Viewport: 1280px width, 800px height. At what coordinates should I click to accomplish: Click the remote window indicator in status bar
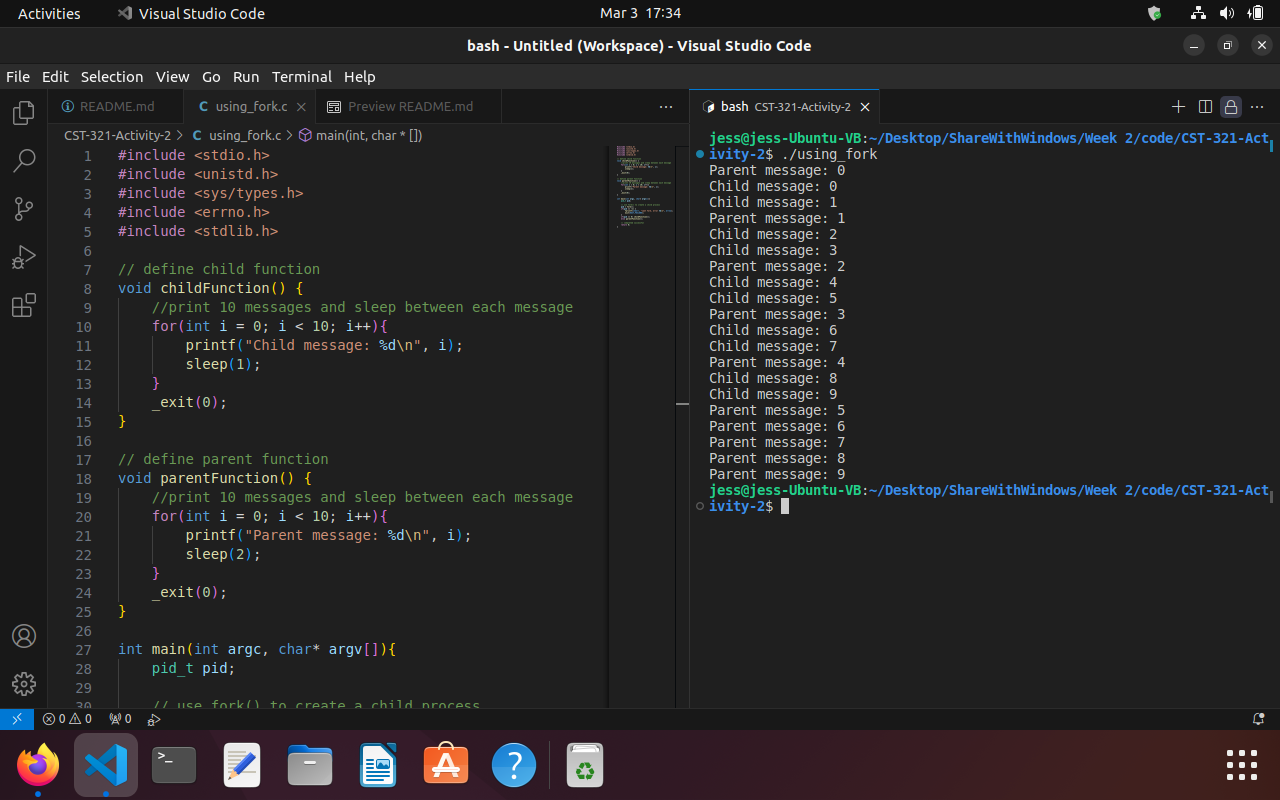tap(17, 719)
